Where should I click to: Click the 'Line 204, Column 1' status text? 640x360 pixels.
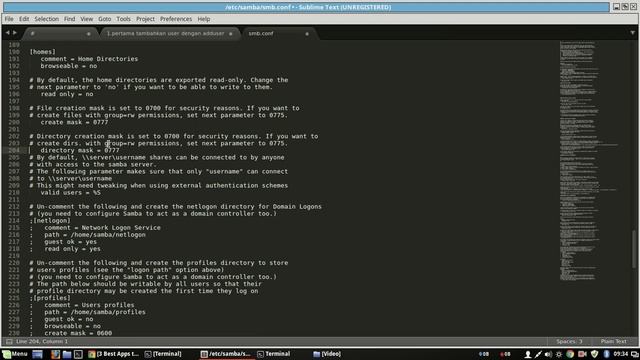(42, 341)
